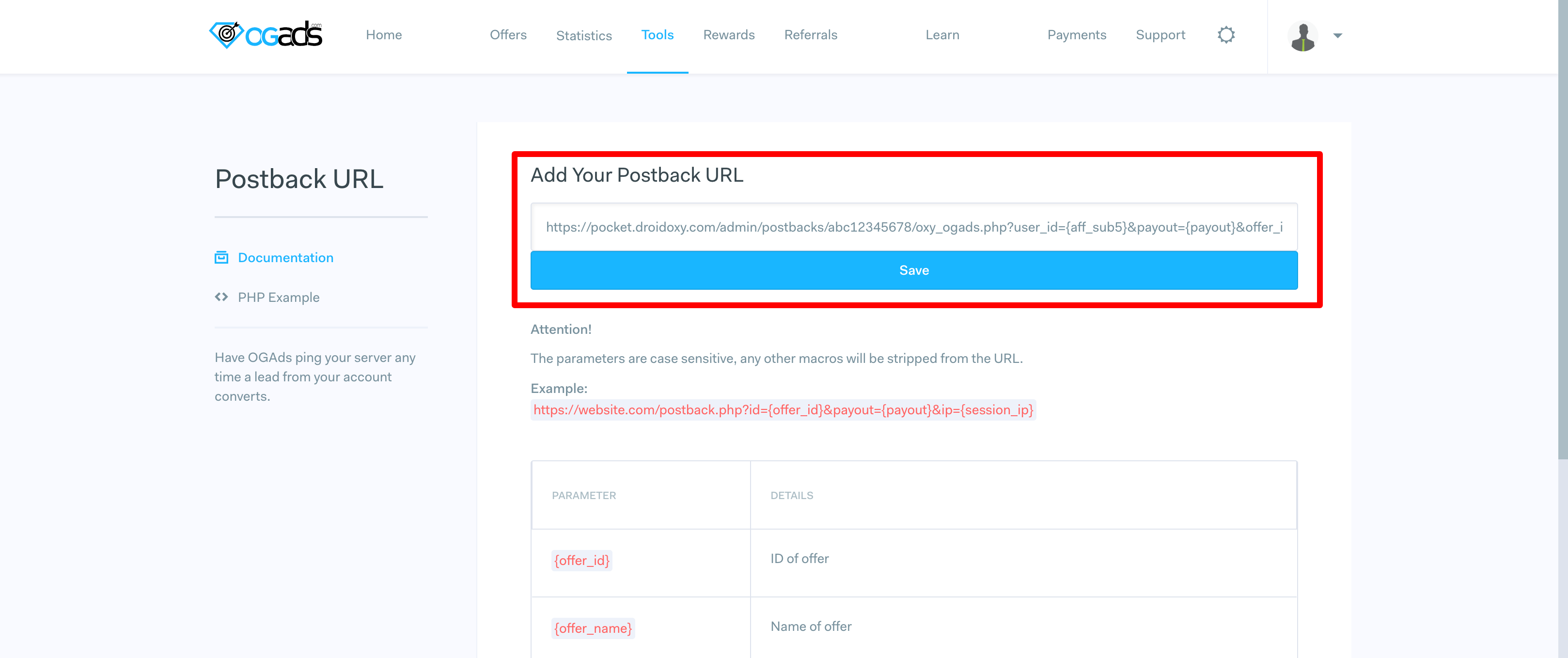
Task: Go to the Offers menu
Action: point(508,35)
